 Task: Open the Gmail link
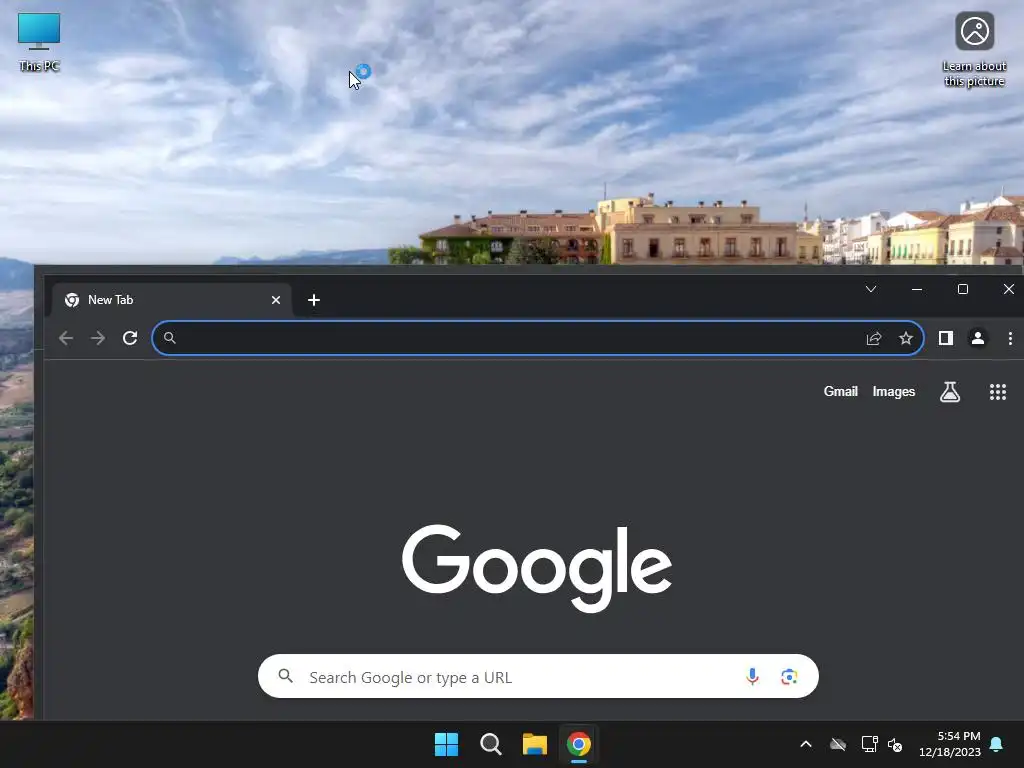pyautogui.click(x=840, y=391)
